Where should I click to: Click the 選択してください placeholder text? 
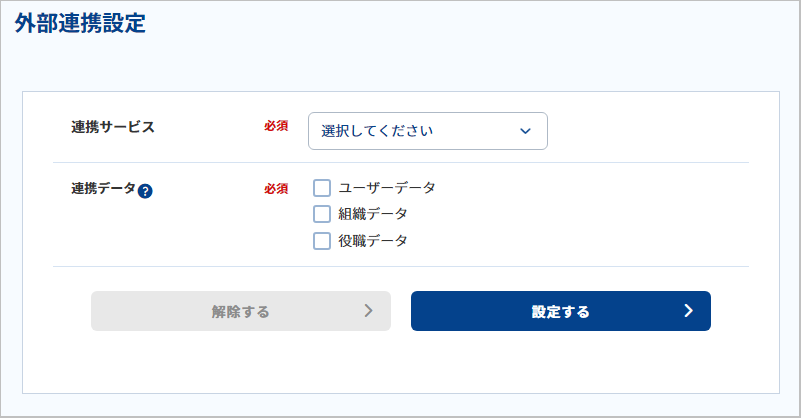[377, 131]
